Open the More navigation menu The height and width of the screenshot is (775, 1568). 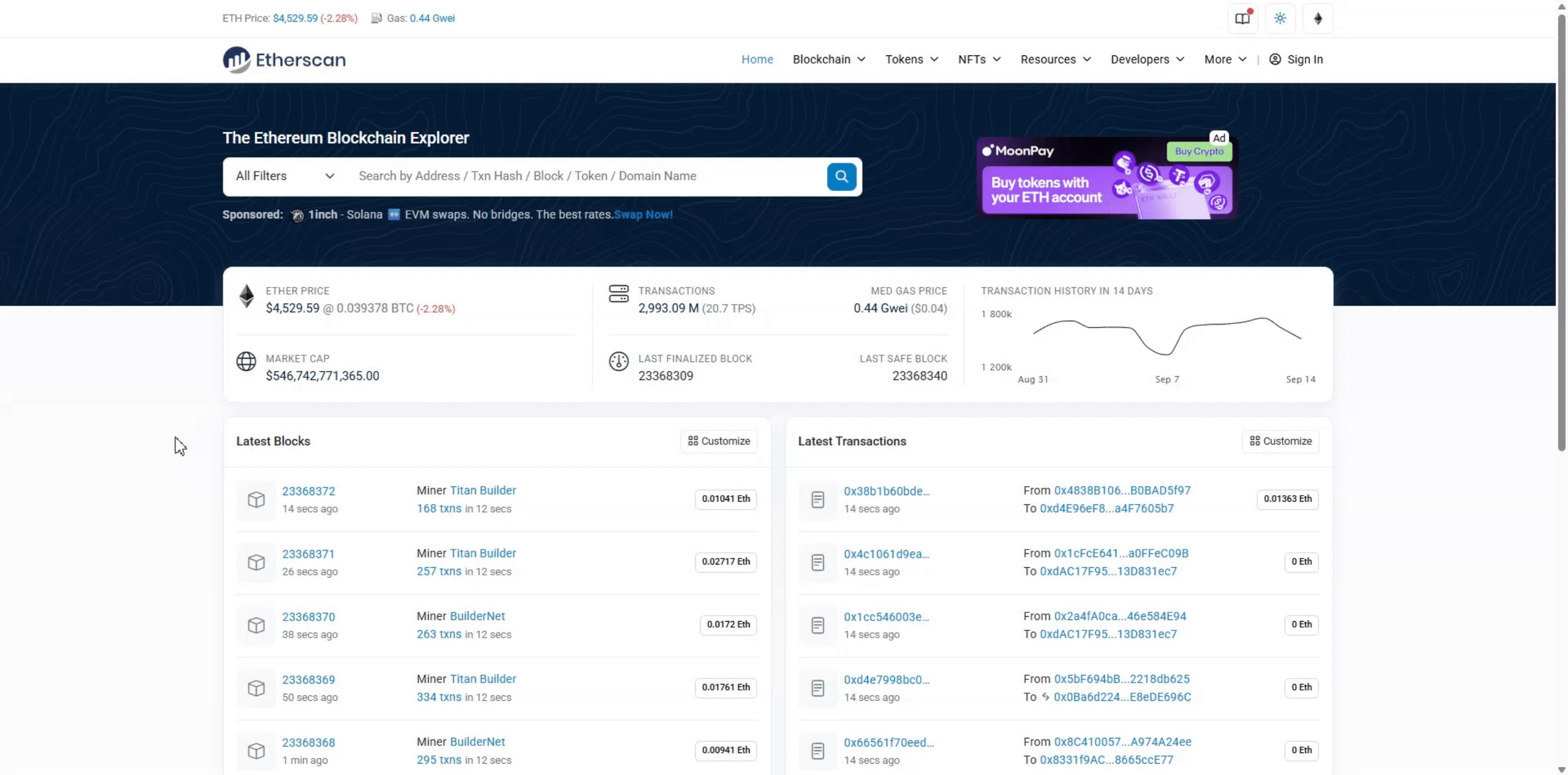[x=1224, y=60]
